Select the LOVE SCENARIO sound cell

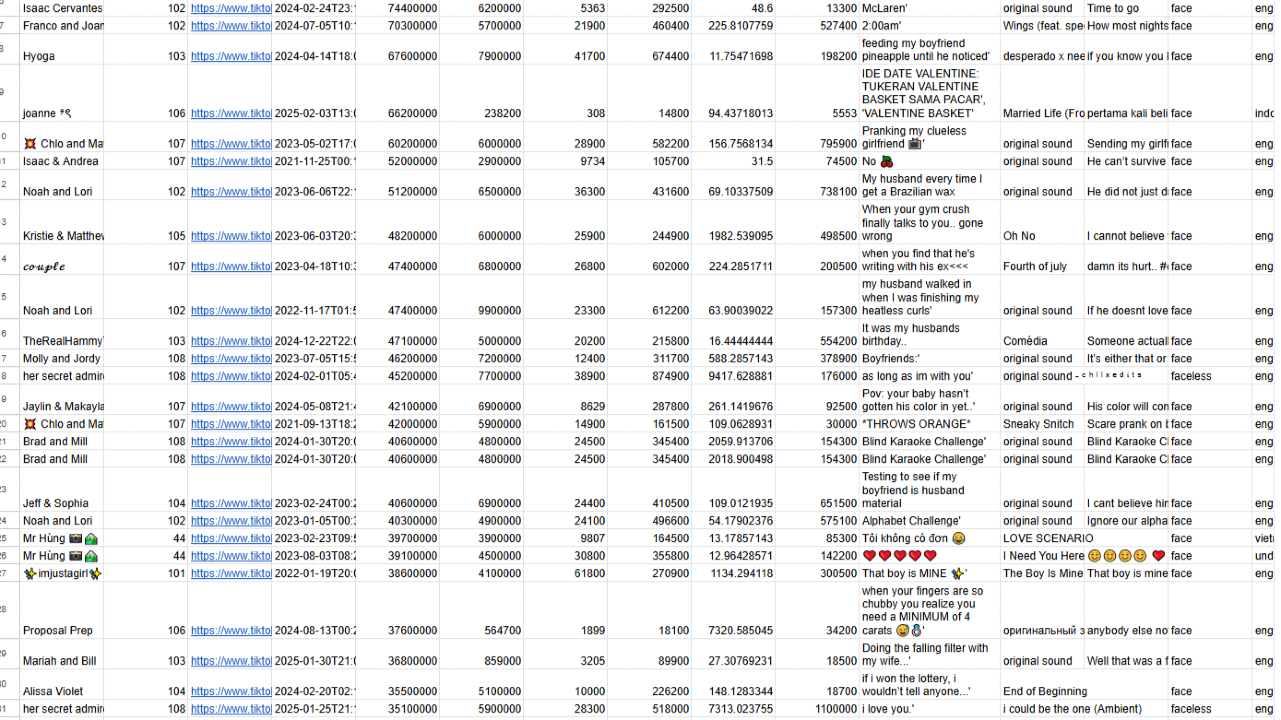[x=1043, y=538]
